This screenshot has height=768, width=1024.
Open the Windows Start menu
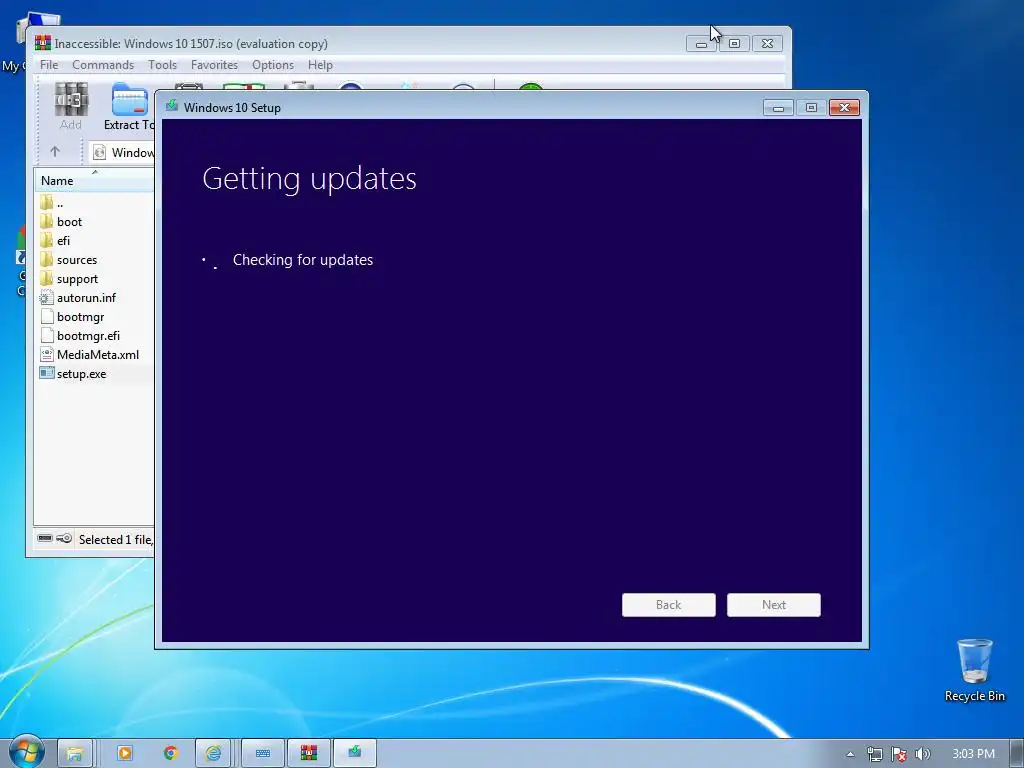27,752
